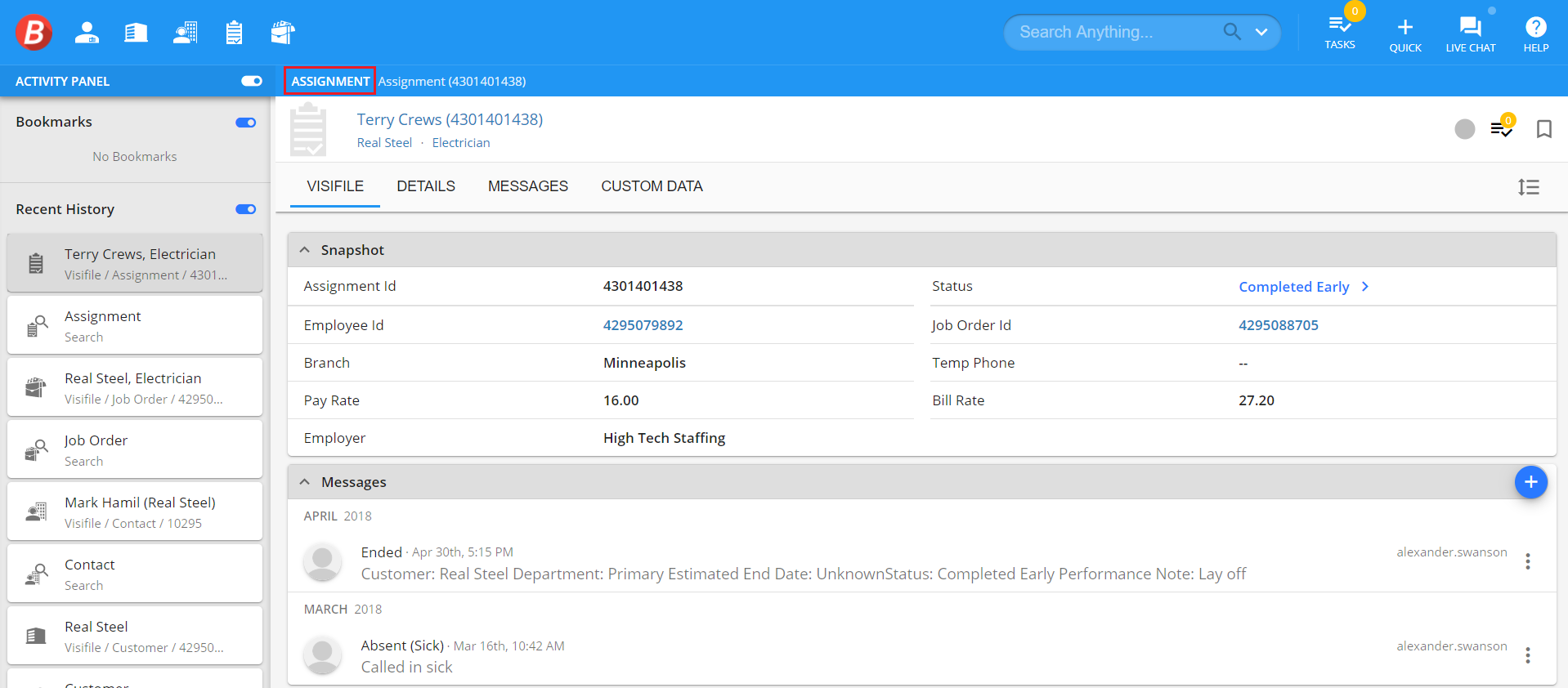The image size is (1568, 688).
Task: Click the gray status circle indicator
Action: [x=1465, y=129]
